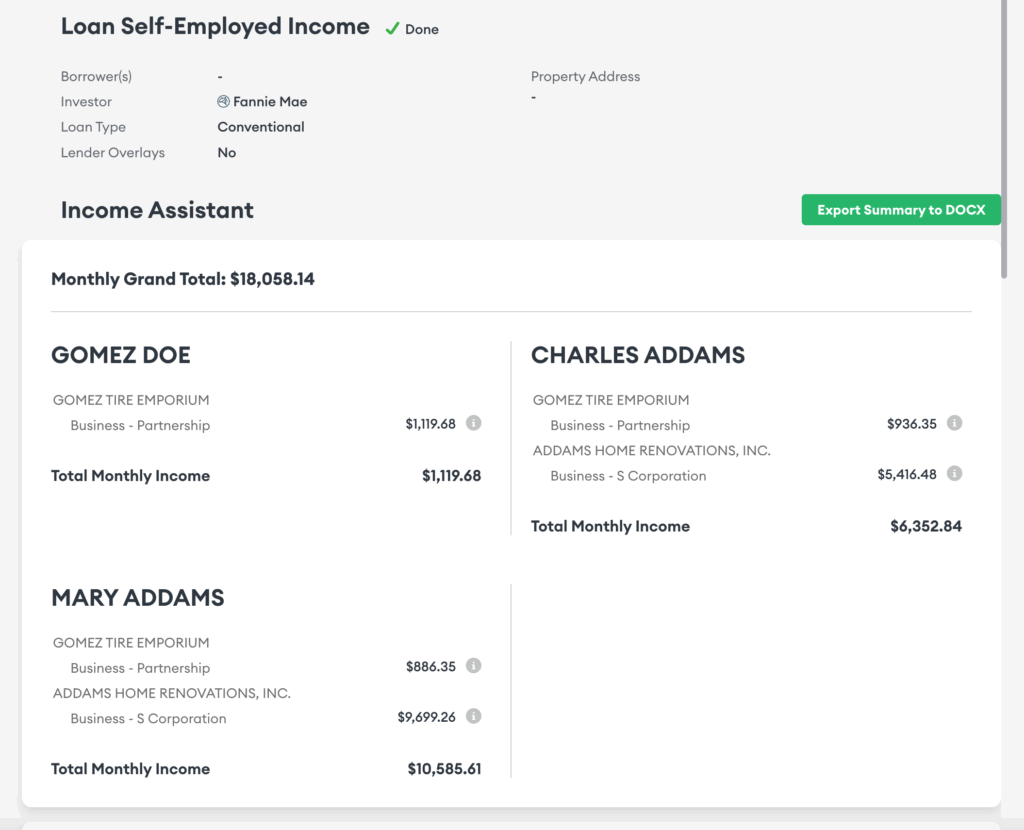Click the info icon beside Mary Addams's $886.35 income
Screen dimensions: 1024x830
click(474, 665)
